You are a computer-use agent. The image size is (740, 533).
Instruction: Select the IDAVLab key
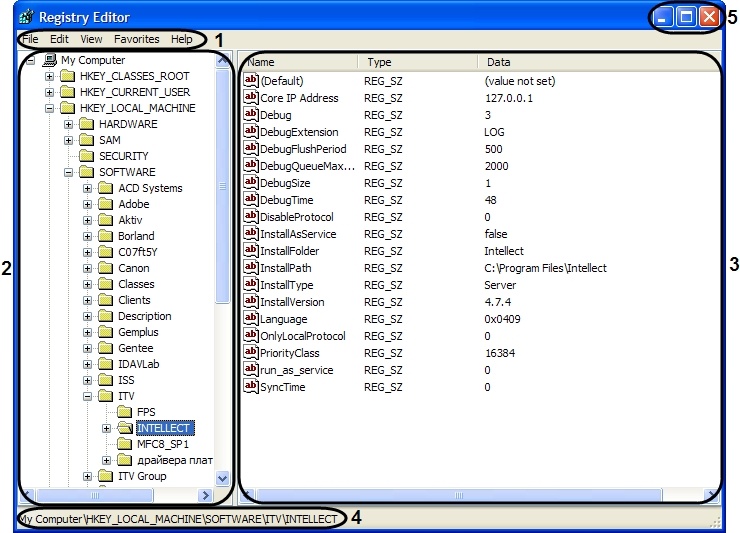(x=139, y=364)
